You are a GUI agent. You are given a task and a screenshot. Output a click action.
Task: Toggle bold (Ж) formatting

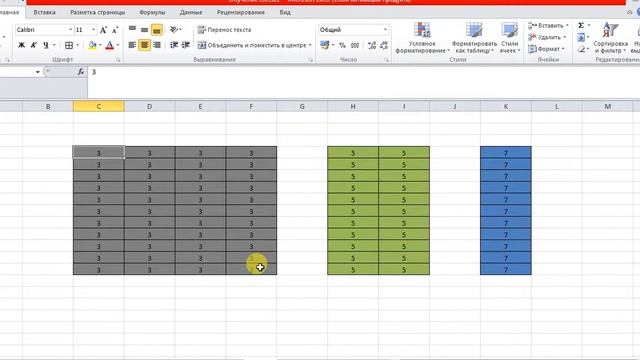click(x=21, y=45)
